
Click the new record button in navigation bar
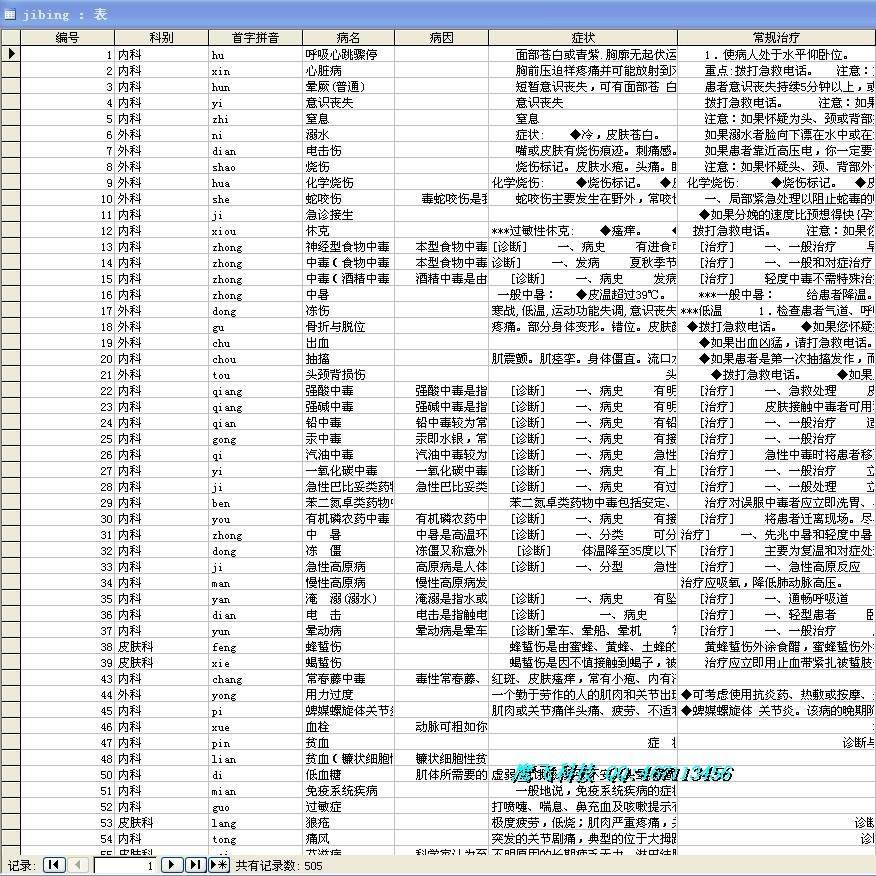point(219,866)
